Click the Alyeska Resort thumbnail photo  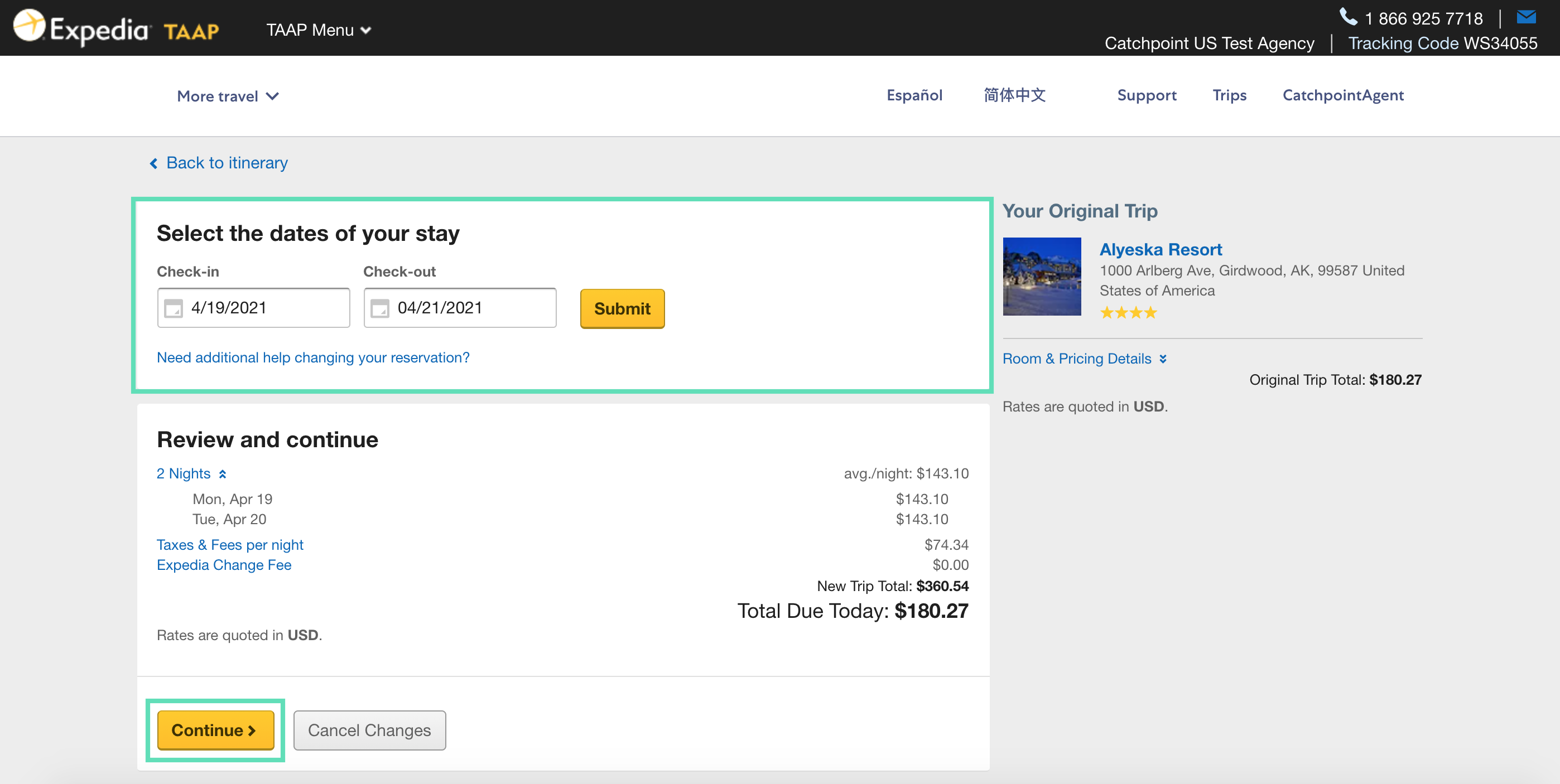[1042, 277]
